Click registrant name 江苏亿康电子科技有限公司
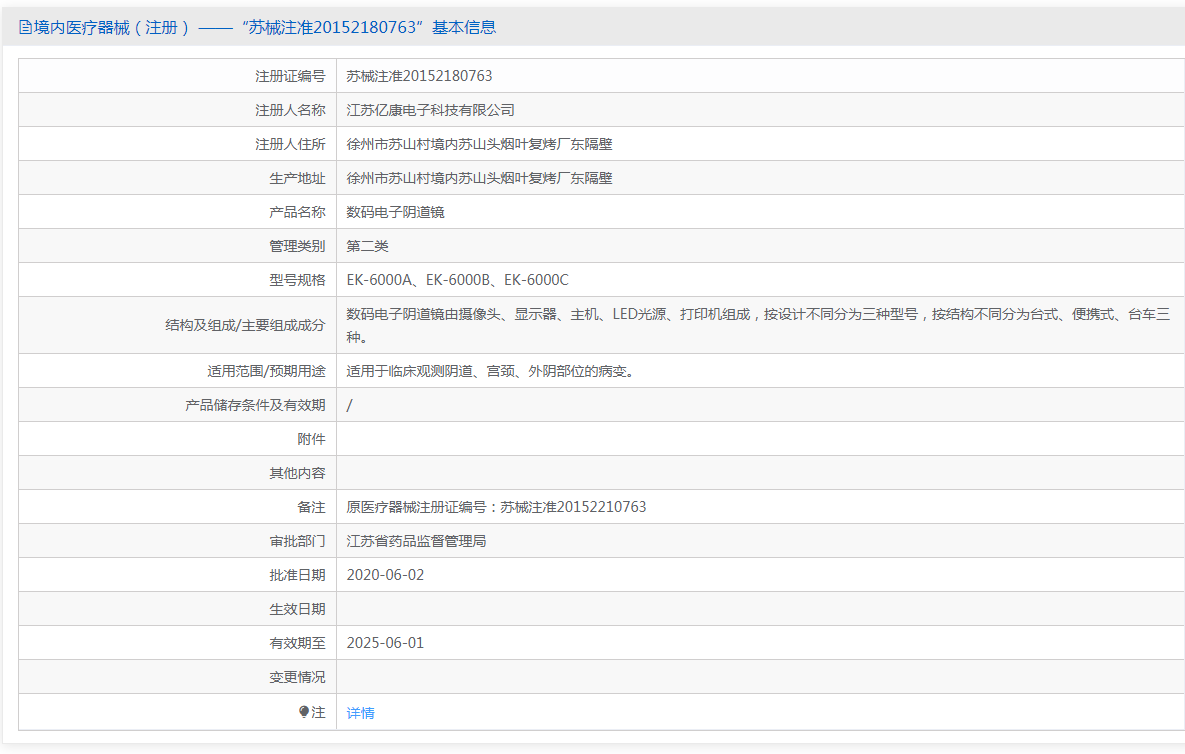The width and height of the screenshot is (1185, 754). (430, 110)
